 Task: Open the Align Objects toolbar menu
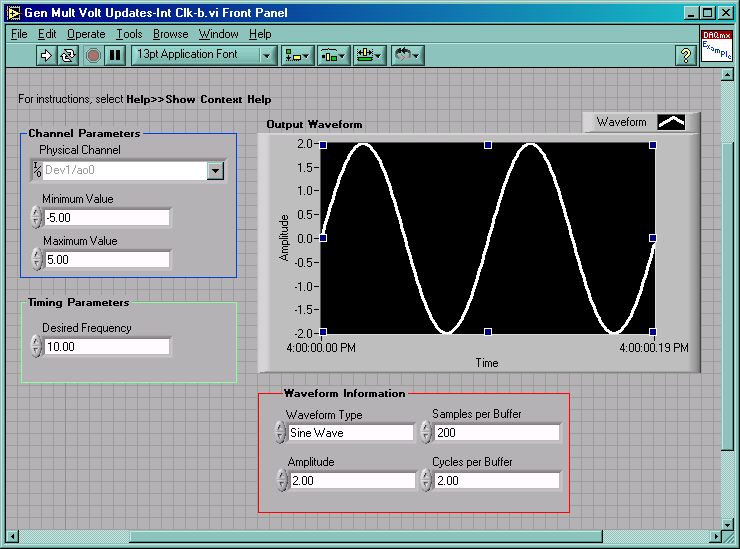click(x=297, y=56)
